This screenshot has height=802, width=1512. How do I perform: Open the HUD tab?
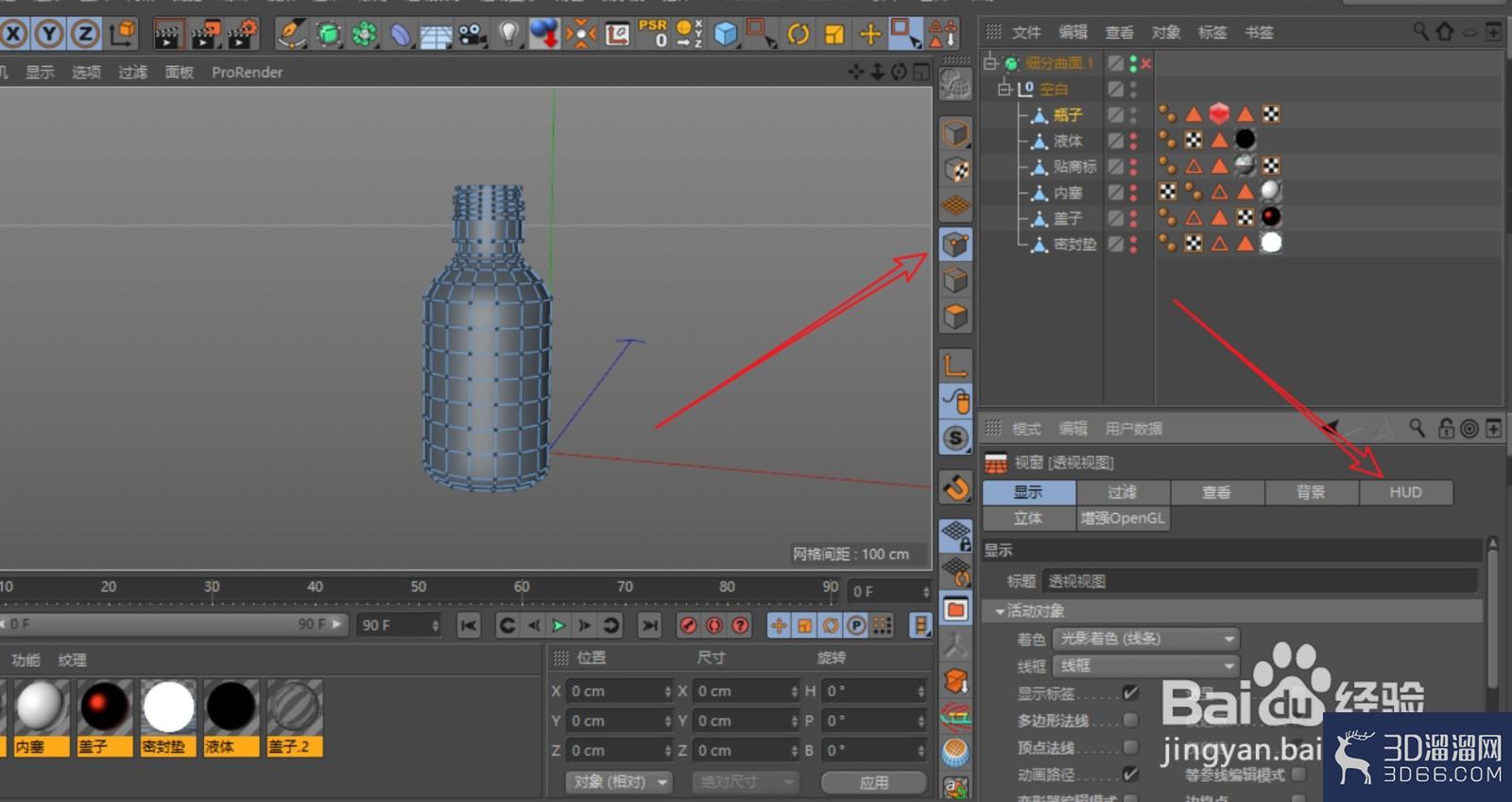coord(1405,492)
